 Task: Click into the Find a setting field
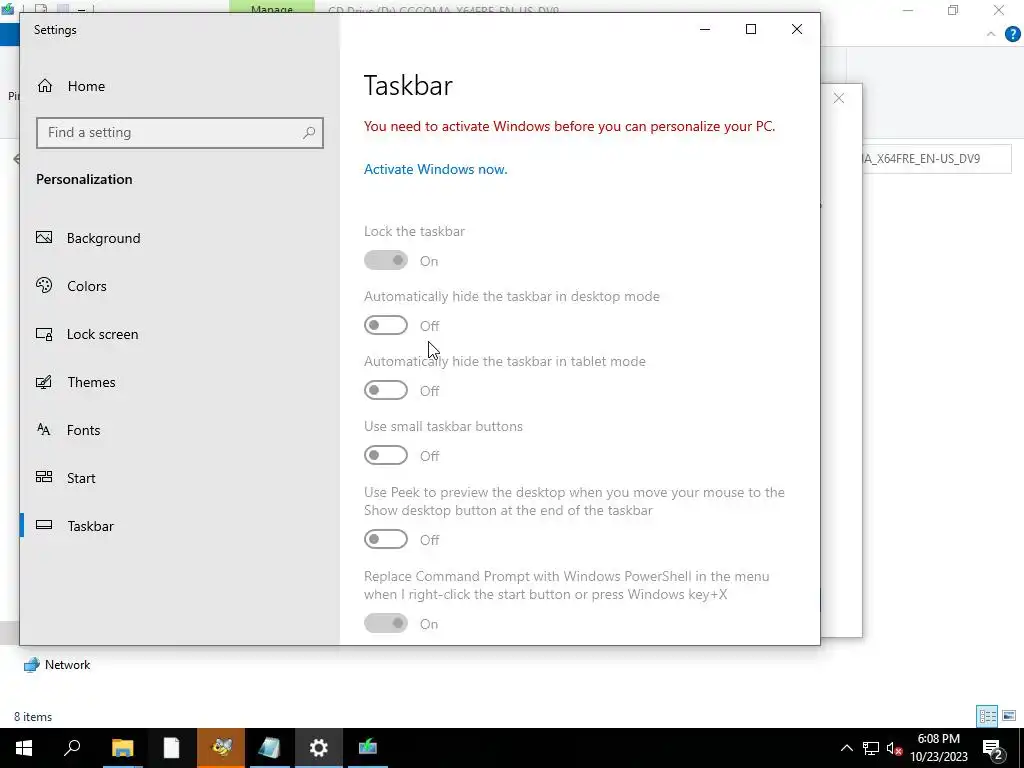pyautogui.click(x=180, y=133)
